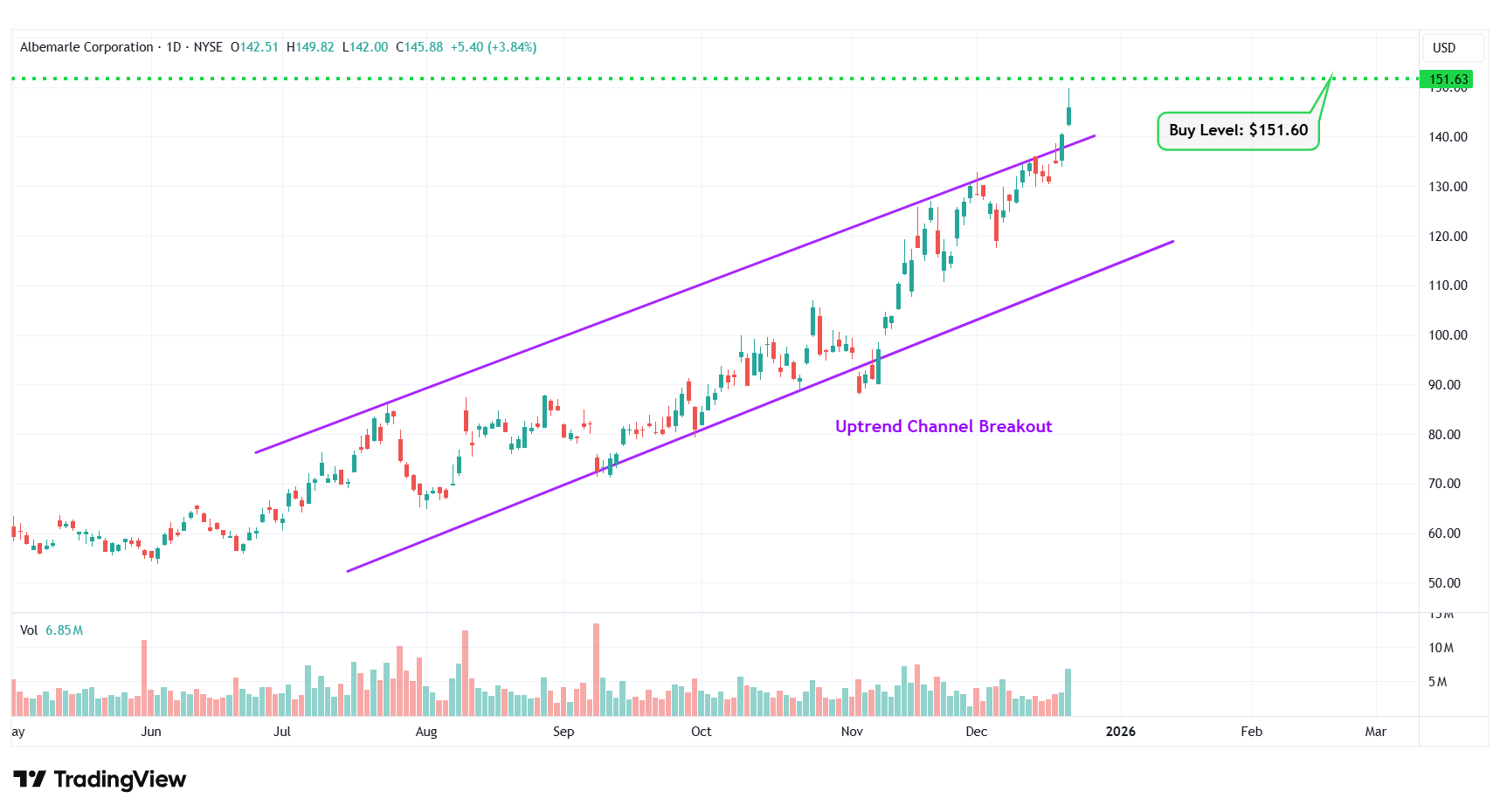The height and width of the screenshot is (812, 1500).
Task: Click the tallest red volume bar in September
Action: pyautogui.click(x=596, y=668)
